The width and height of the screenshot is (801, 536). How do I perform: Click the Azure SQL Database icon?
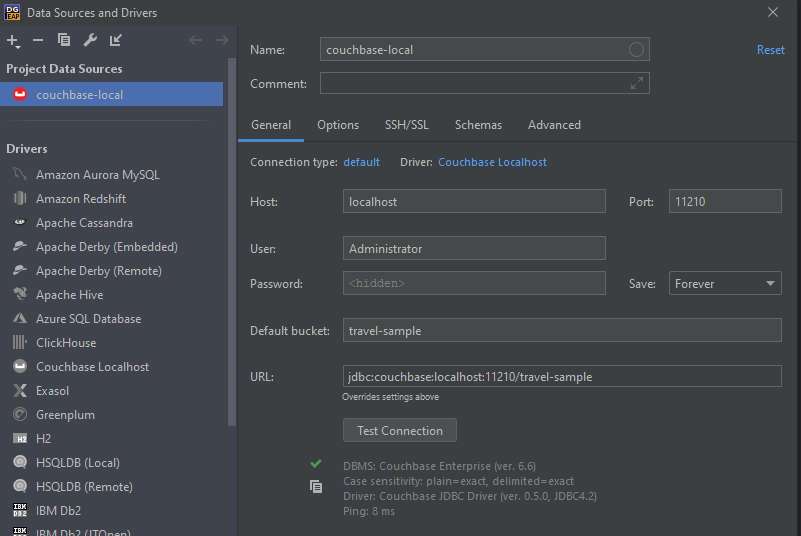20,318
